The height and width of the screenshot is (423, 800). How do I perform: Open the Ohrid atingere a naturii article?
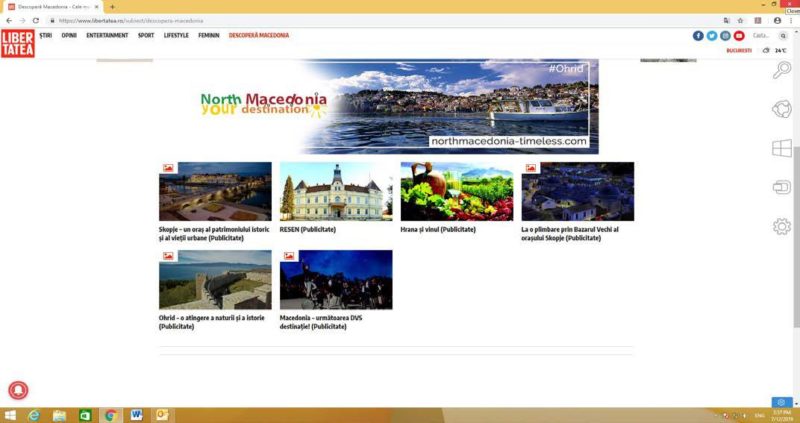(212, 322)
